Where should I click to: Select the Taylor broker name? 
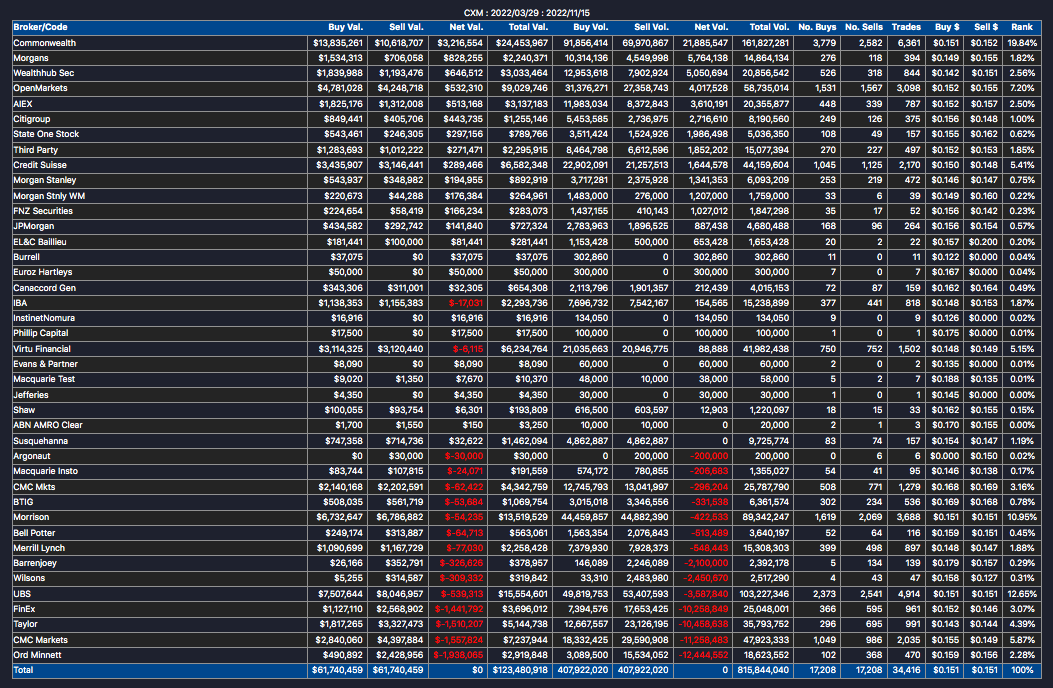26,624
